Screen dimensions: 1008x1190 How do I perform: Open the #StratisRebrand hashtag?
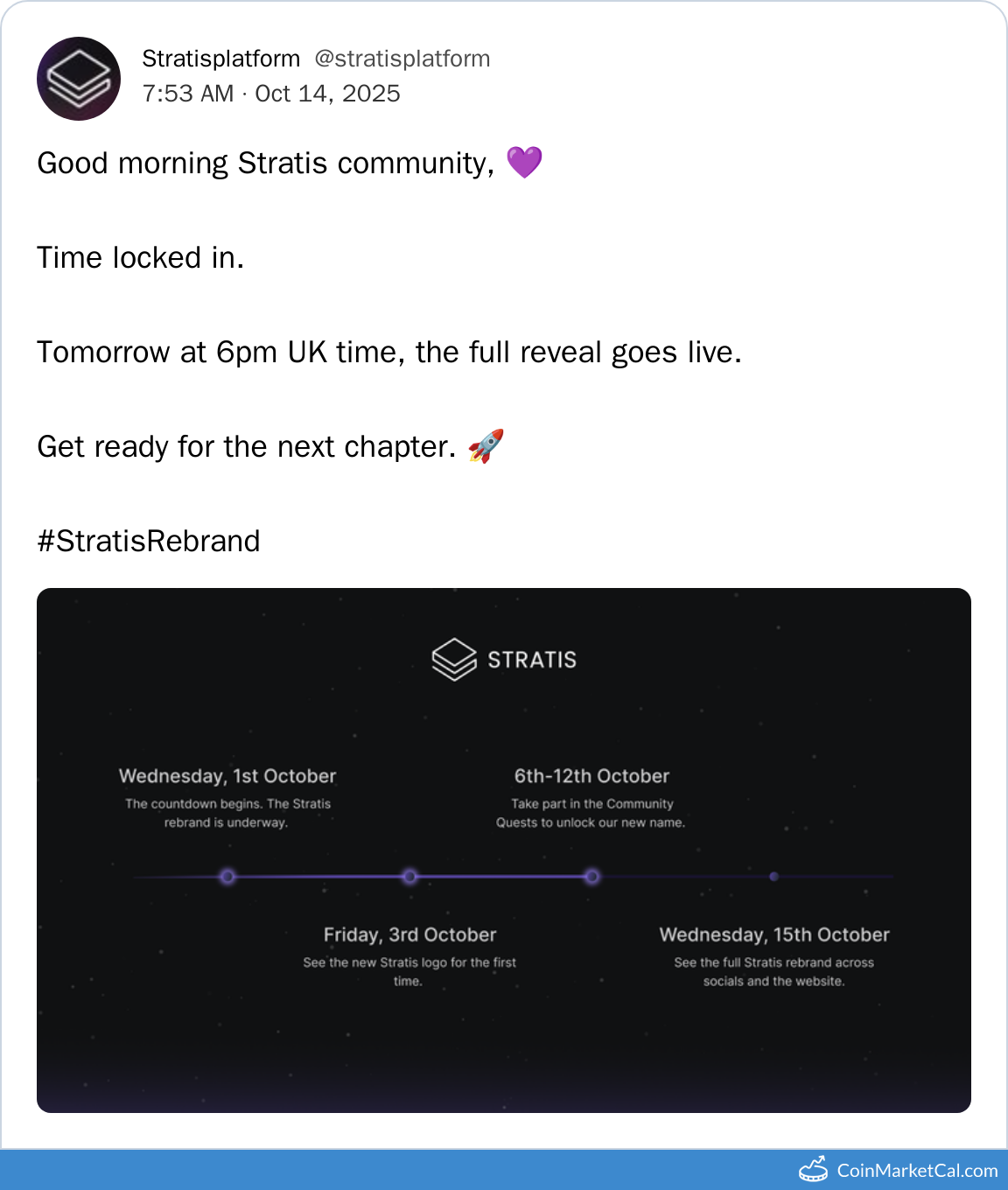(x=149, y=541)
